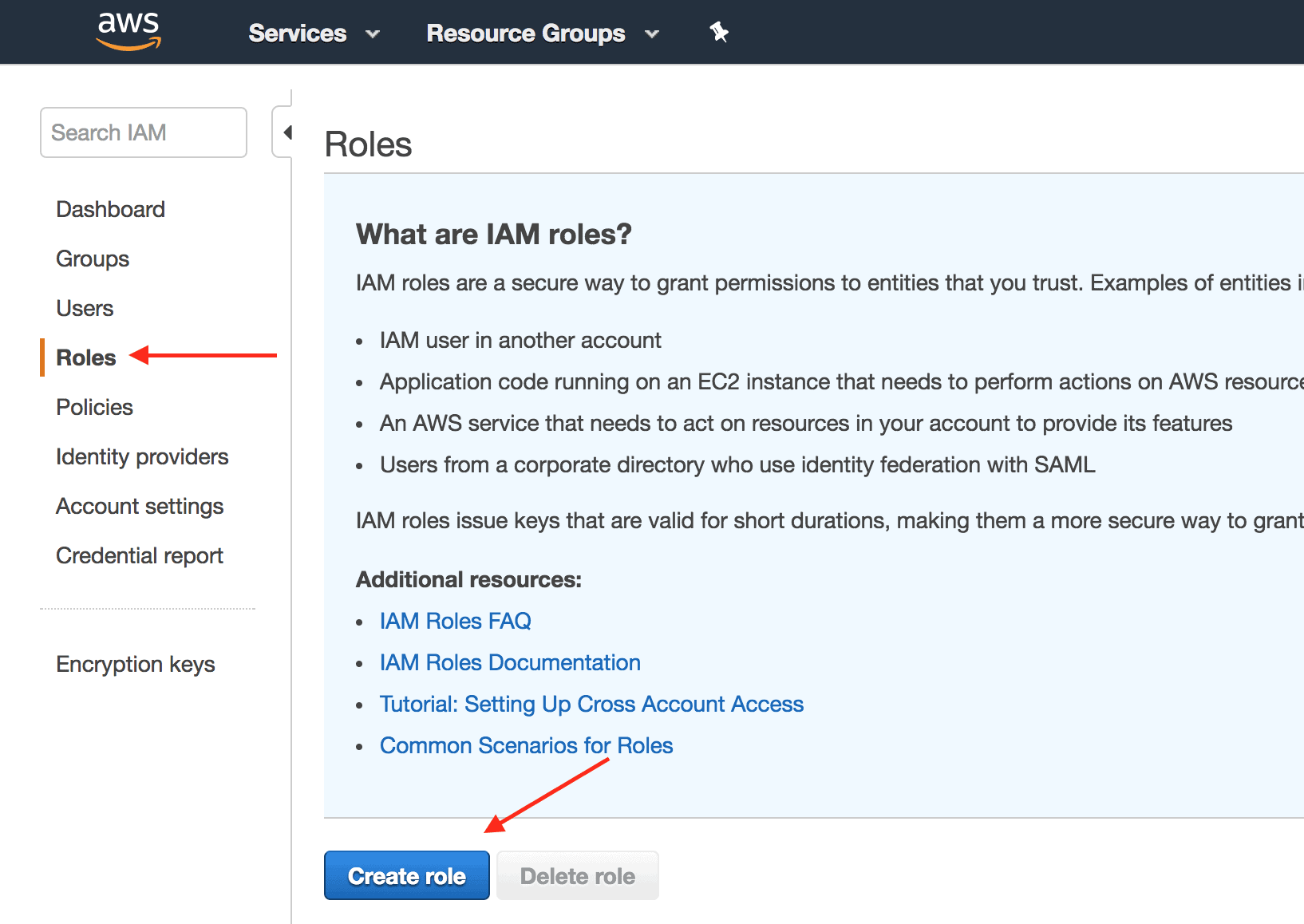Click the pin shortcut icon in header
This screenshot has height=924, width=1304.
(719, 33)
